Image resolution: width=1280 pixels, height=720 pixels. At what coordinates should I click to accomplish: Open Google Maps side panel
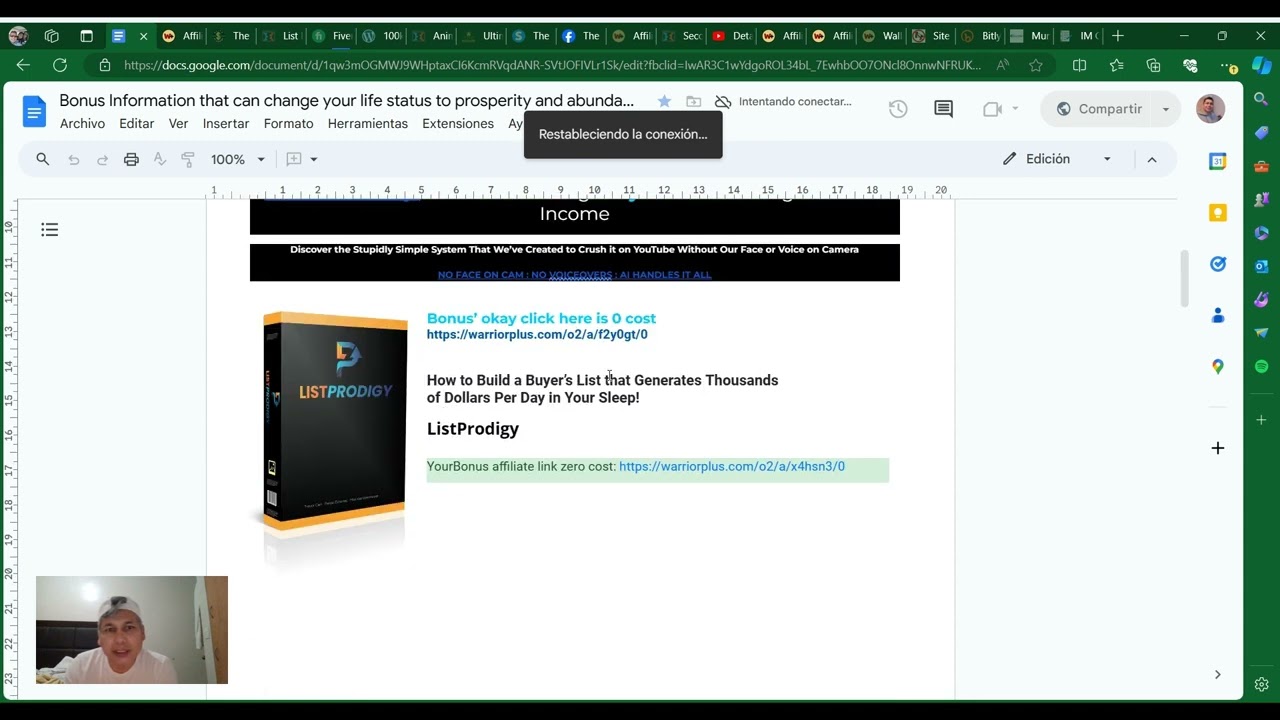pyautogui.click(x=1217, y=366)
